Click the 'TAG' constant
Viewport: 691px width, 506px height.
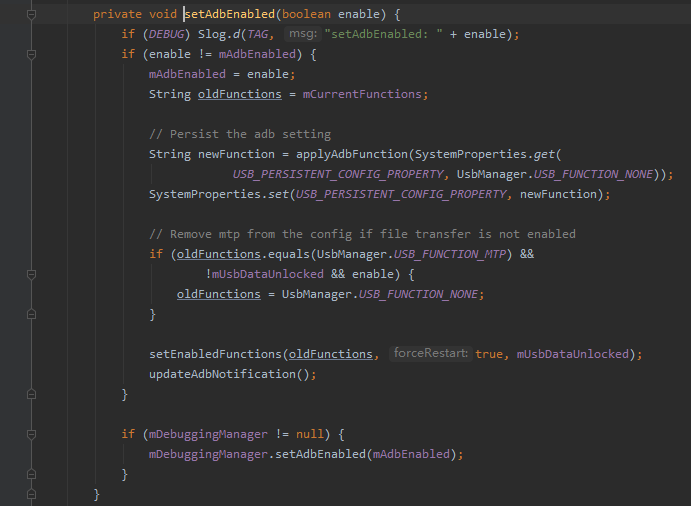click(257, 34)
